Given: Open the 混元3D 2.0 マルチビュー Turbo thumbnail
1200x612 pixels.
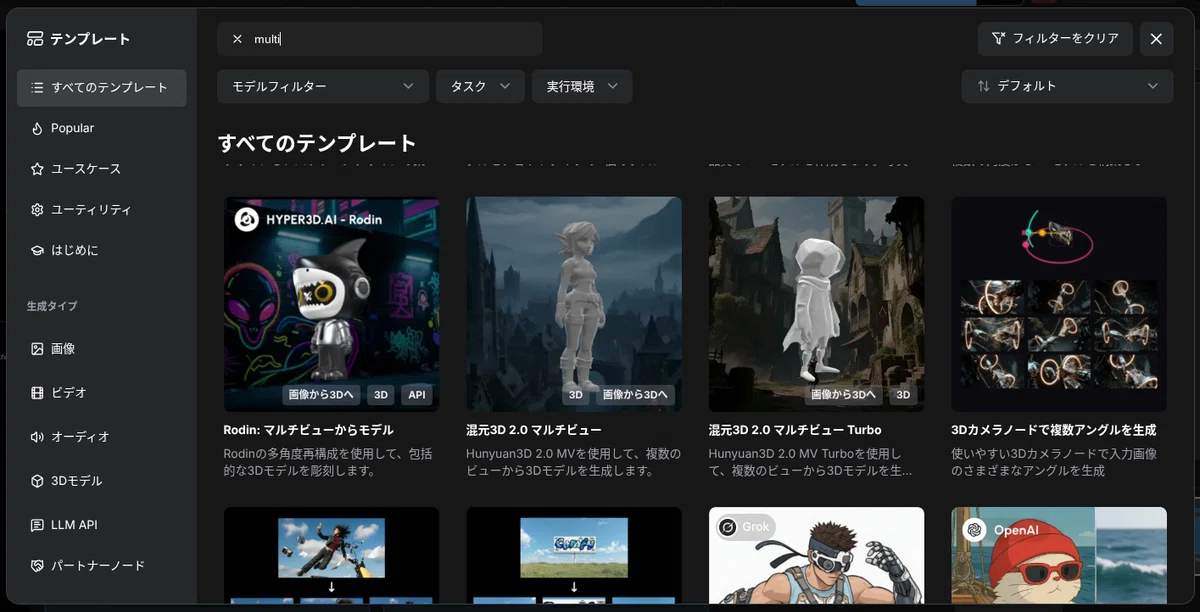Looking at the screenshot, I should point(816,304).
